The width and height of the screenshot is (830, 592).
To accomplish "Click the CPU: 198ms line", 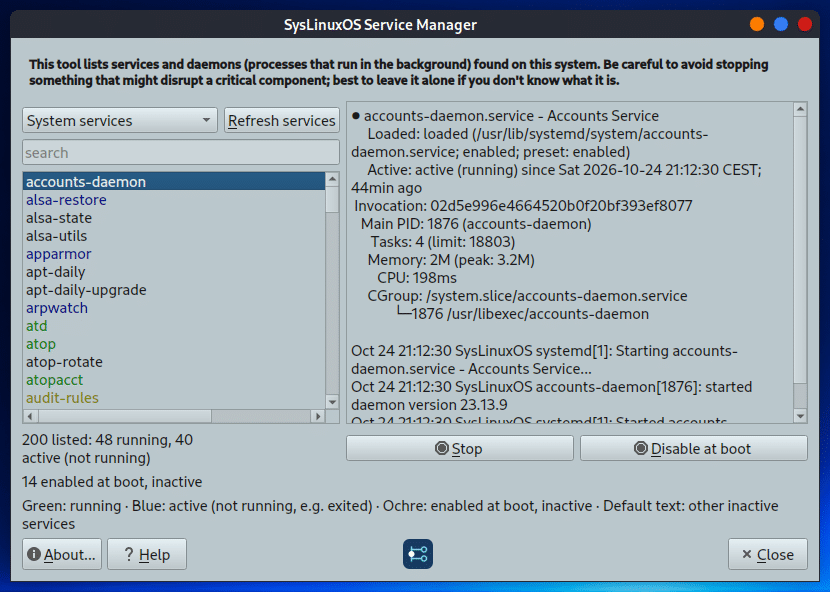I will 417,278.
